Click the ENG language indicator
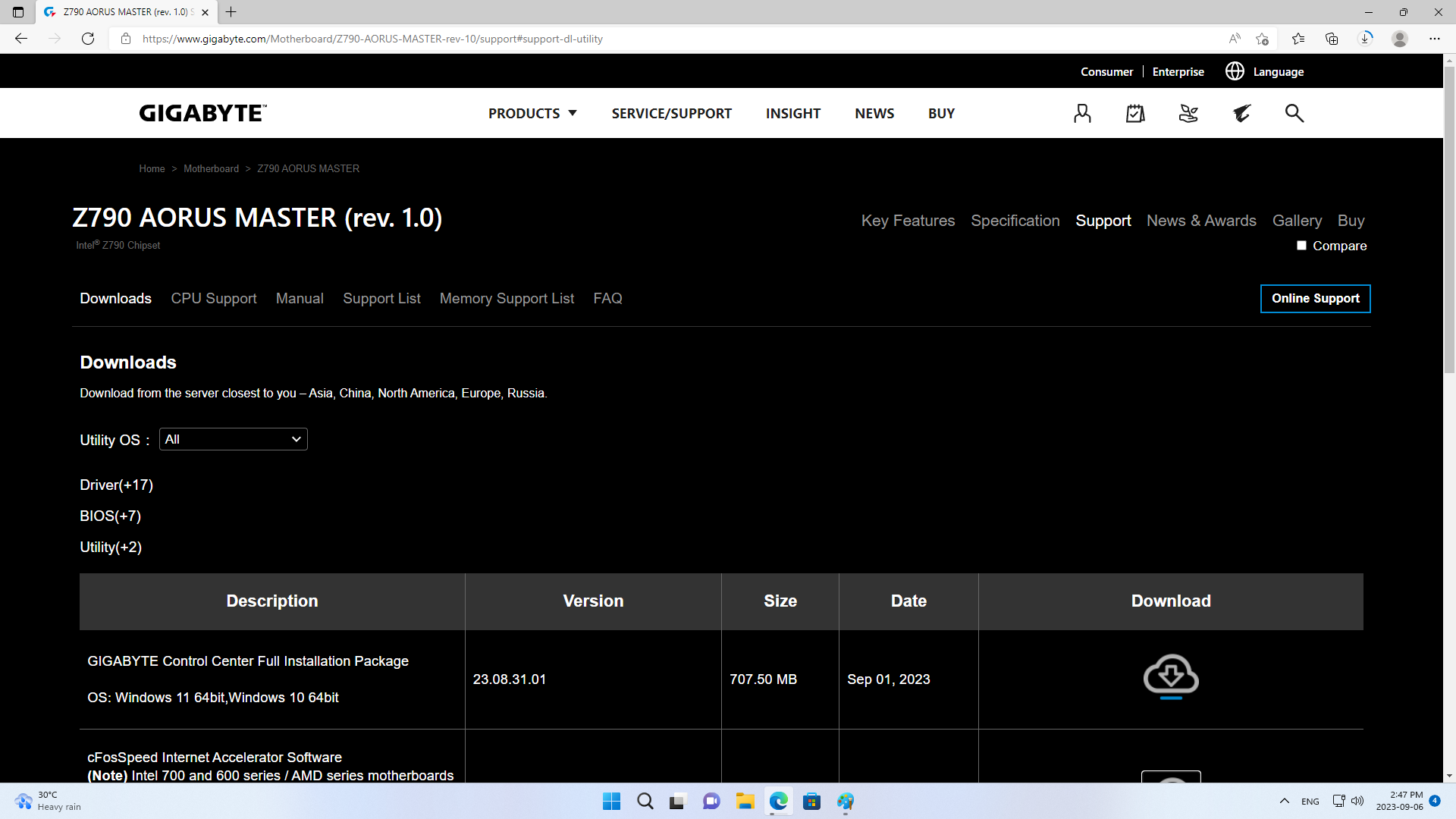Viewport: 1456px width, 819px height. point(1310,802)
